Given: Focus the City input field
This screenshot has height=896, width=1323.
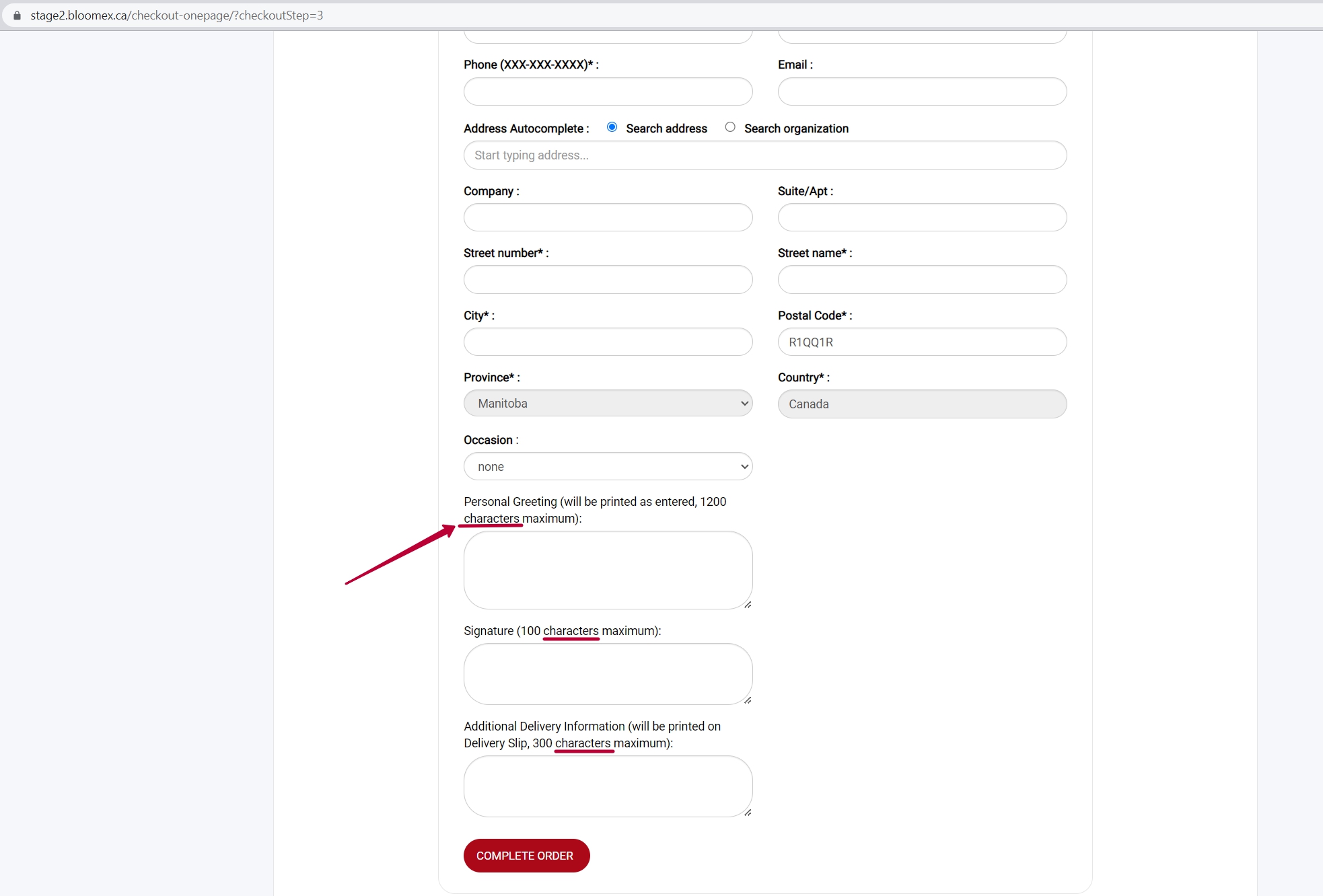Looking at the screenshot, I should click(608, 342).
